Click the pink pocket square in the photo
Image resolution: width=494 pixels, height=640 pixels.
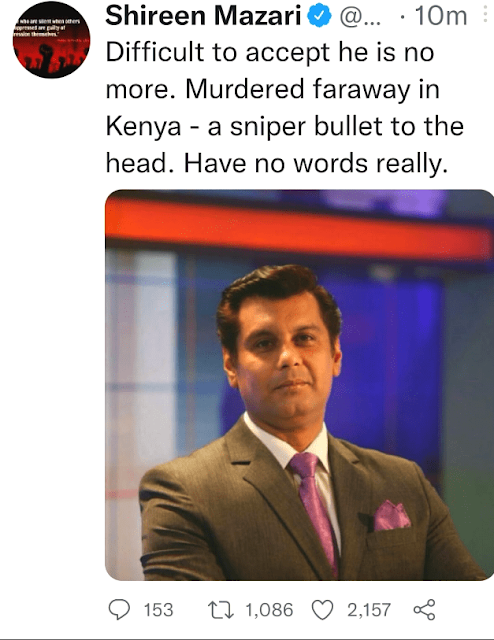pyautogui.click(x=391, y=516)
